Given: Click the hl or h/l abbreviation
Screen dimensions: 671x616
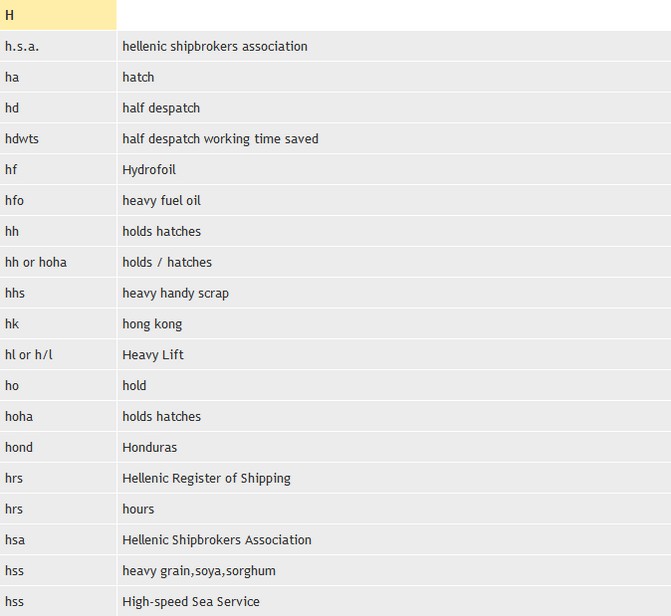Looking at the screenshot, I should click(x=29, y=355).
